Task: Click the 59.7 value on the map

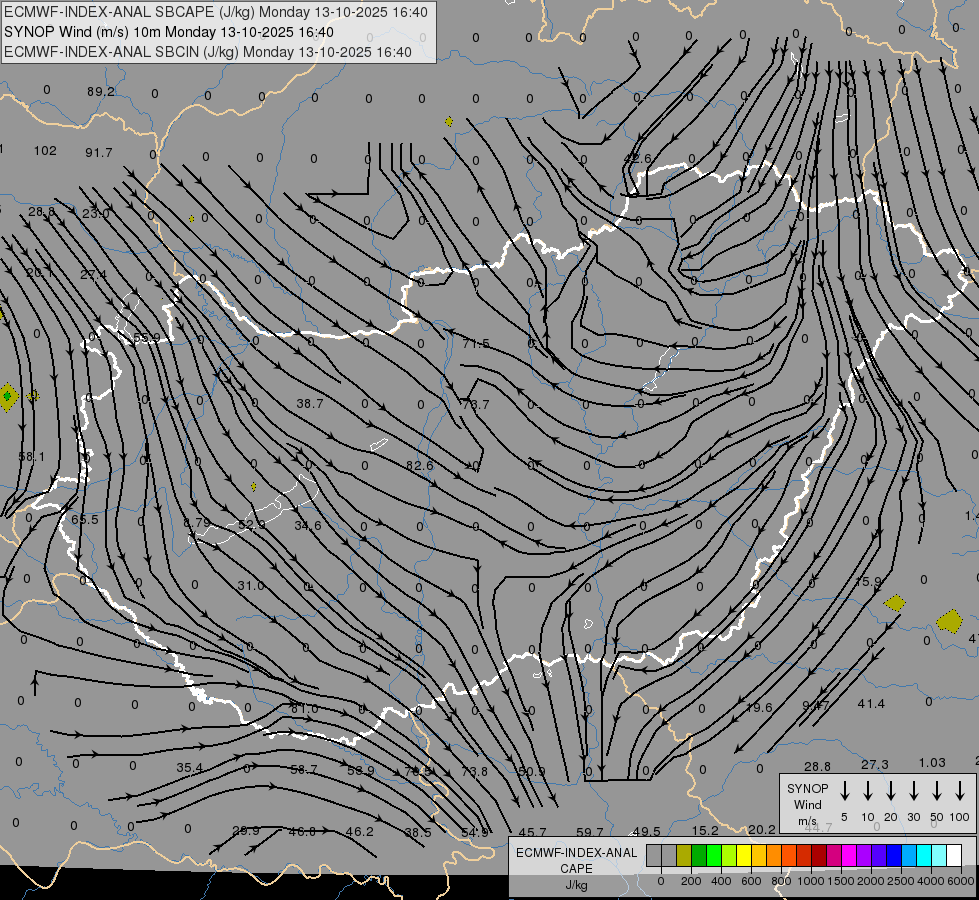Action: pyautogui.click(x=590, y=832)
